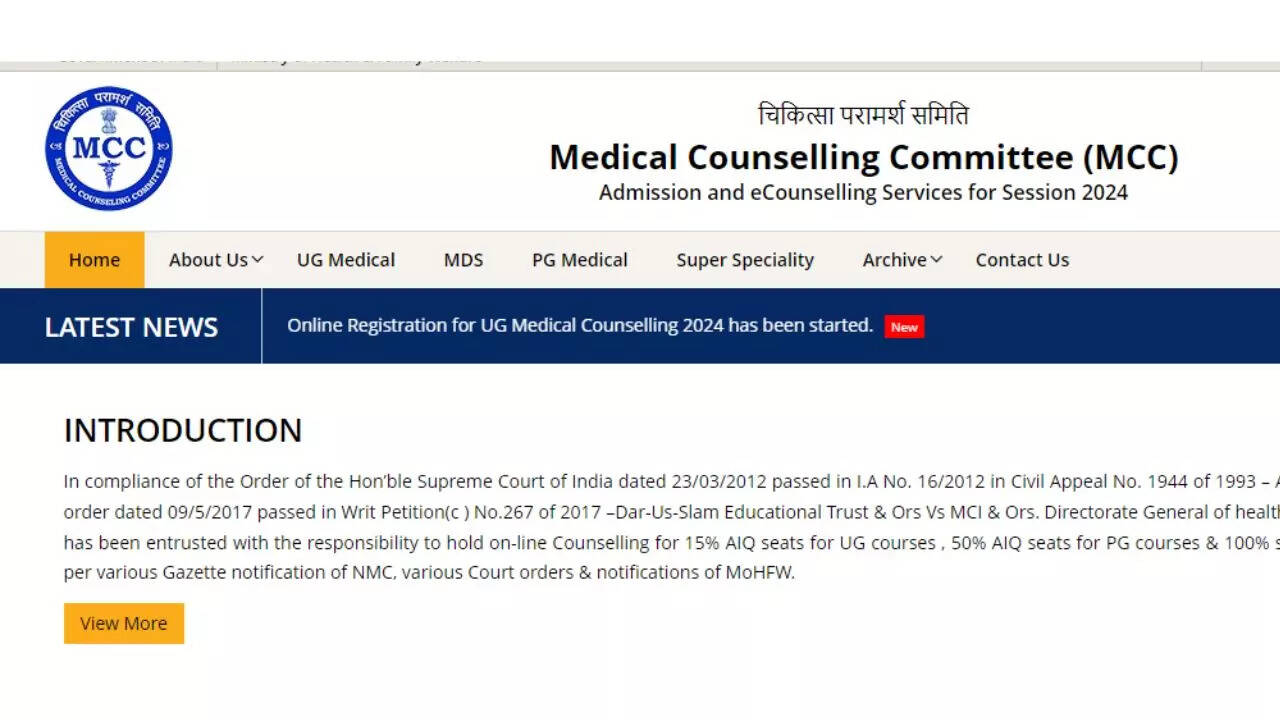Select the PG Medical menu entry
The width and height of the screenshot is (1280, 720).
pos(579,259)
